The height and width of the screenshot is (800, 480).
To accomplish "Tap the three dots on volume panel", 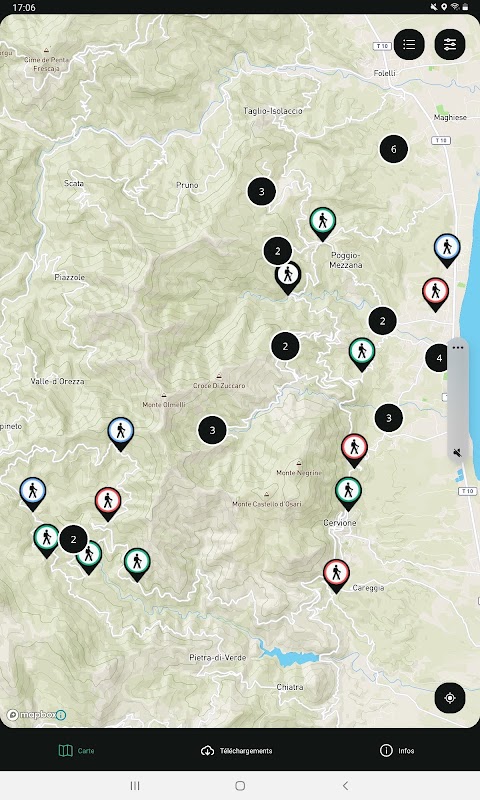I will (458, 347).
